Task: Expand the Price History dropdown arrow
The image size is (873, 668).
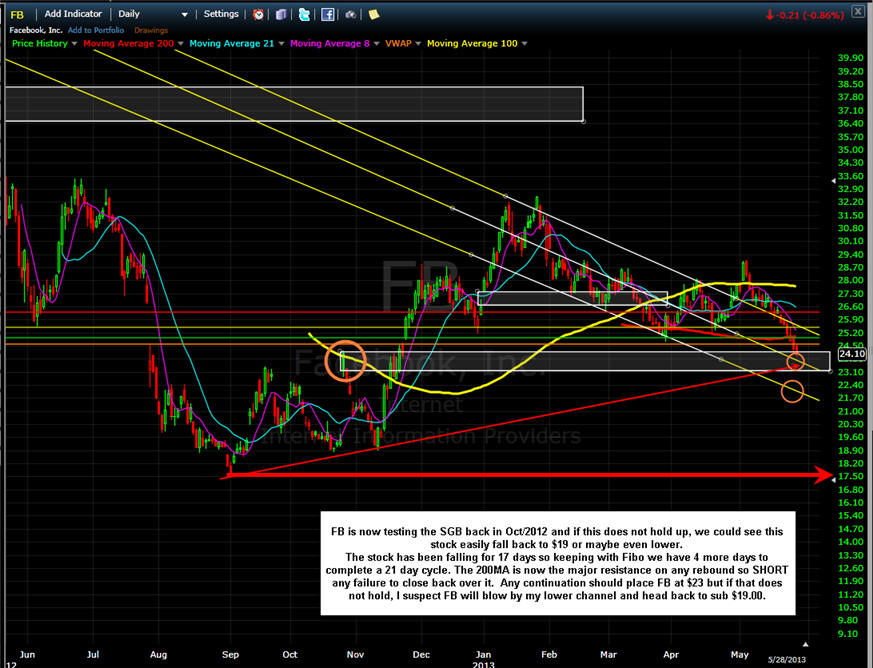Action: pyautogui.click(x=76, y=44)
